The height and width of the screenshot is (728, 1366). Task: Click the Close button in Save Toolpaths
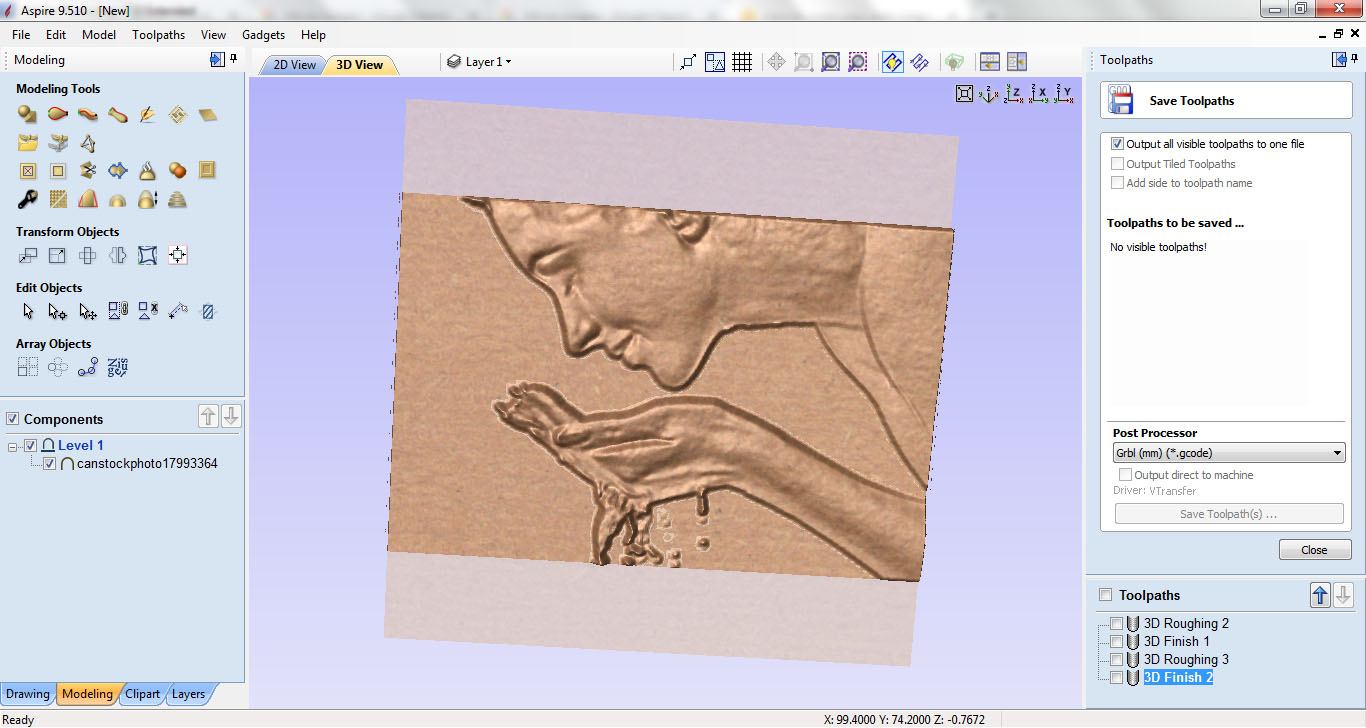click(1314, 550)
